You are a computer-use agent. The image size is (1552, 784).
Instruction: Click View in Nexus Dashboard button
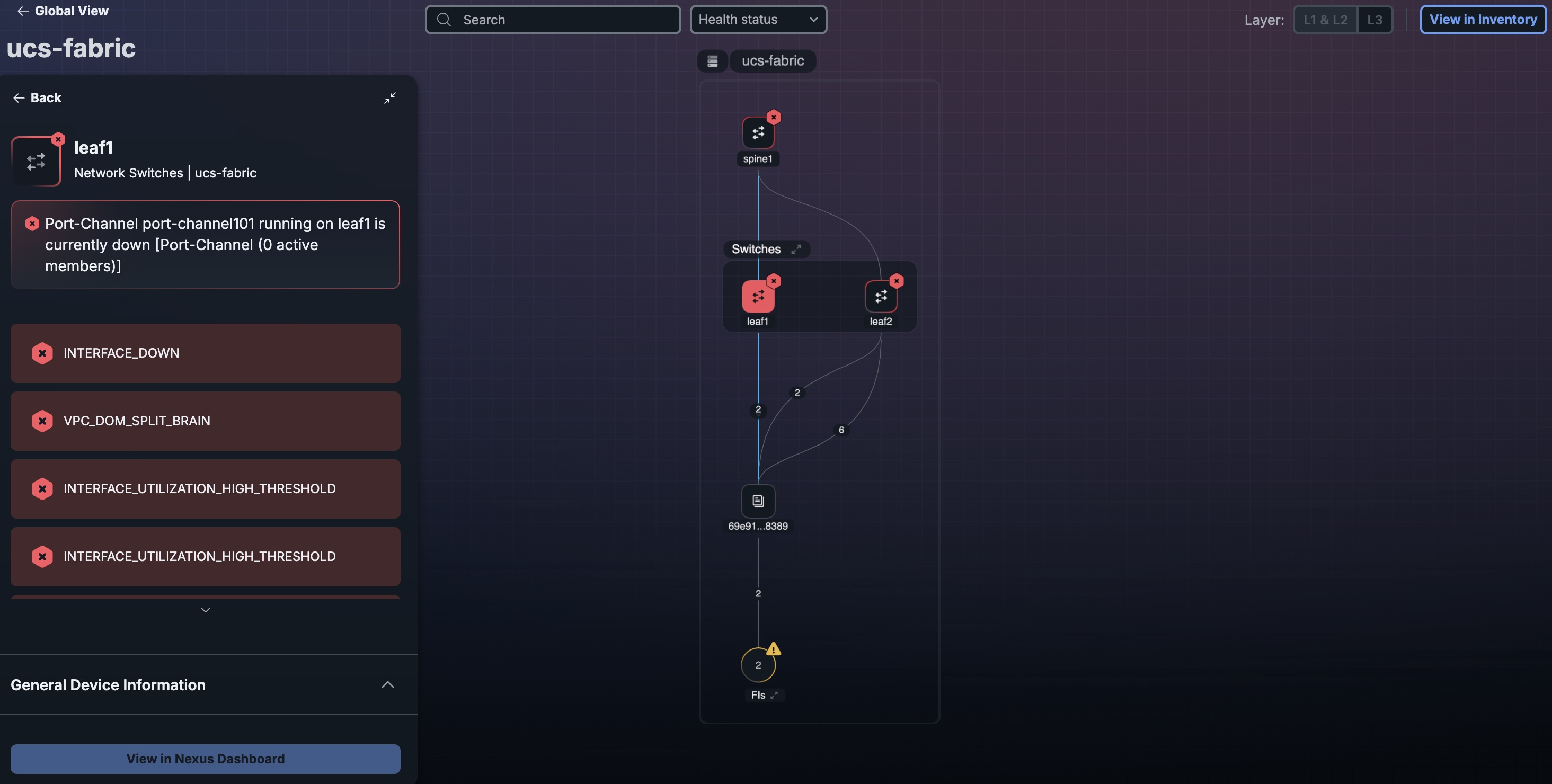tap(206, 759)
